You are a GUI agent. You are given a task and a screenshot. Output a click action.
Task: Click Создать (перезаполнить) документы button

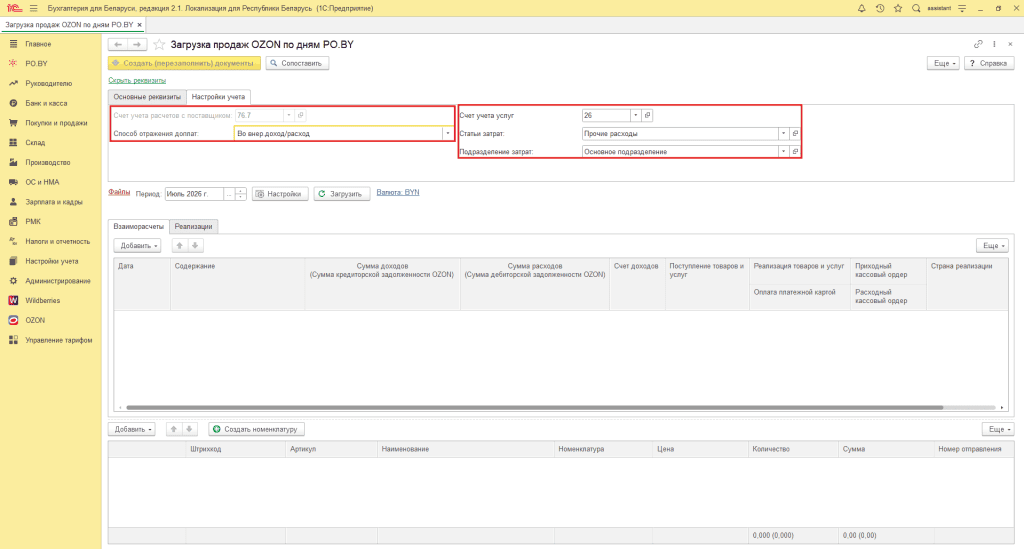tap(184, 63)
